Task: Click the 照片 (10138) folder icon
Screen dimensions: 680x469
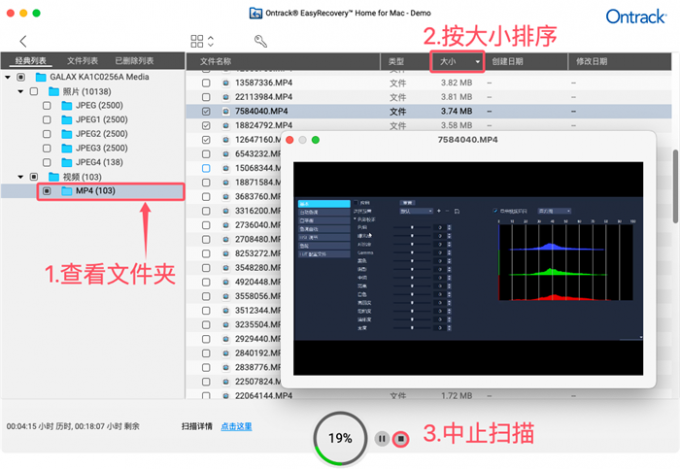Action: [x=54, y=92]
